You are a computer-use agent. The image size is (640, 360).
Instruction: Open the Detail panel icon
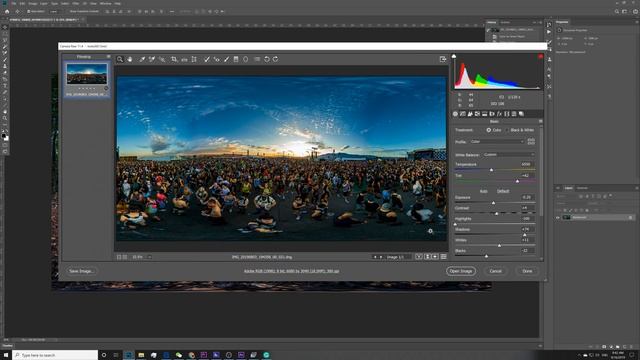point(470,114)
